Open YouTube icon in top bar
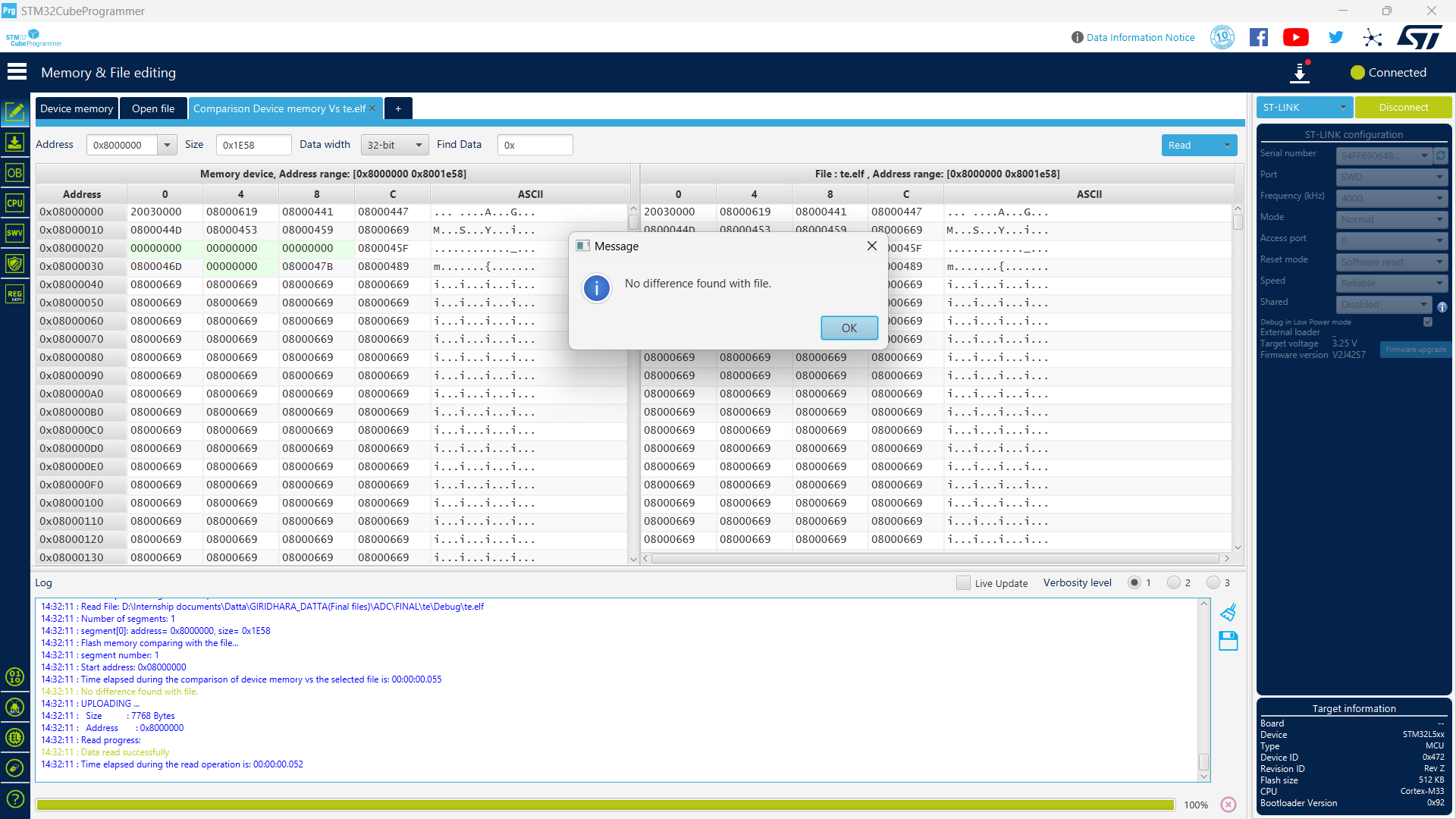This screenshot has height=819, width=1456. click(1295, 37)
